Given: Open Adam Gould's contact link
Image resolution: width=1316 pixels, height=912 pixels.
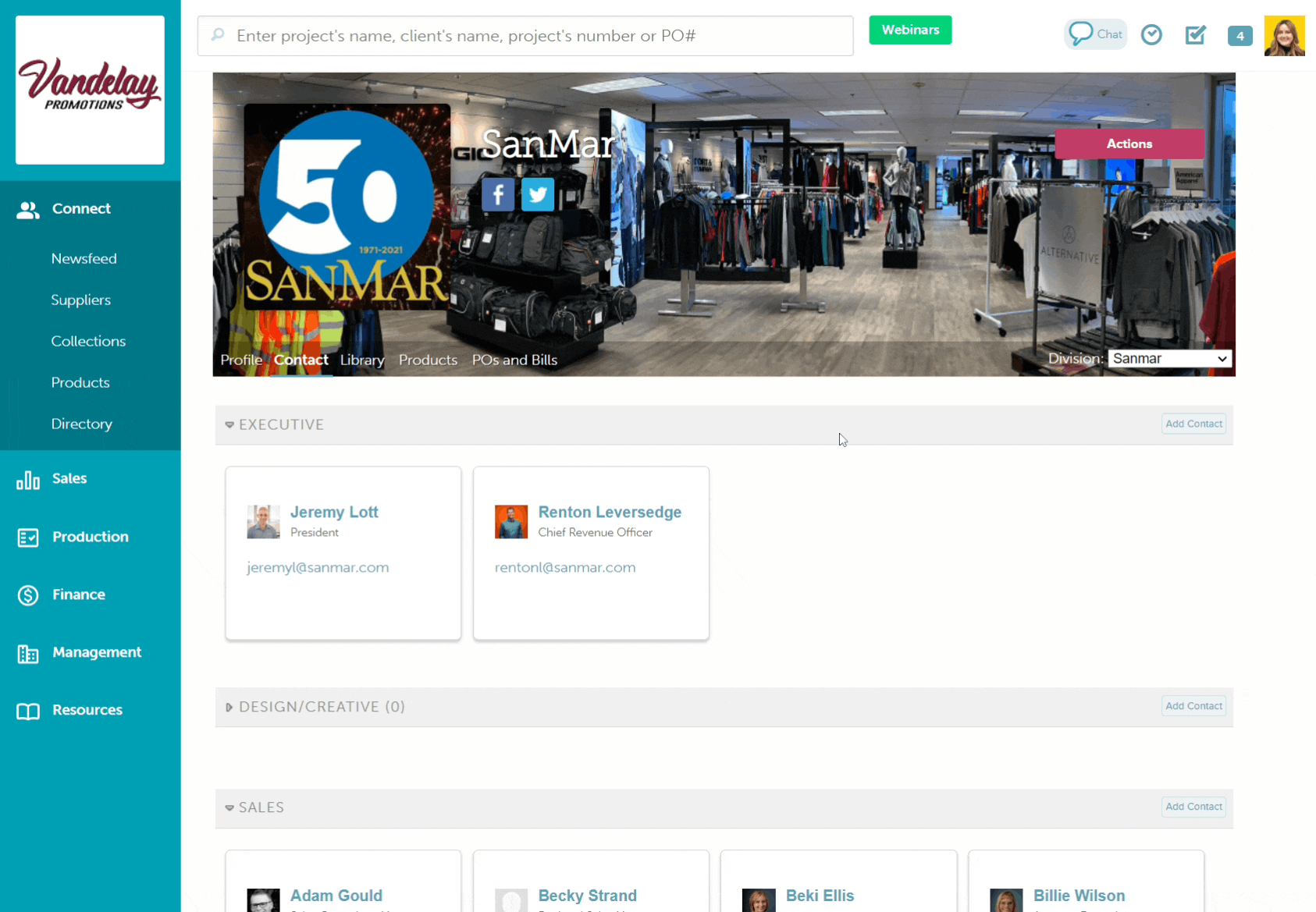Looking at the screenshot, I should 336,896.
